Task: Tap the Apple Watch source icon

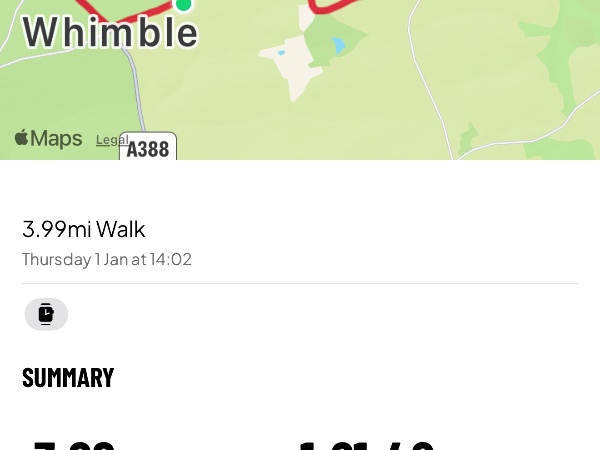Action: point(46,314)
